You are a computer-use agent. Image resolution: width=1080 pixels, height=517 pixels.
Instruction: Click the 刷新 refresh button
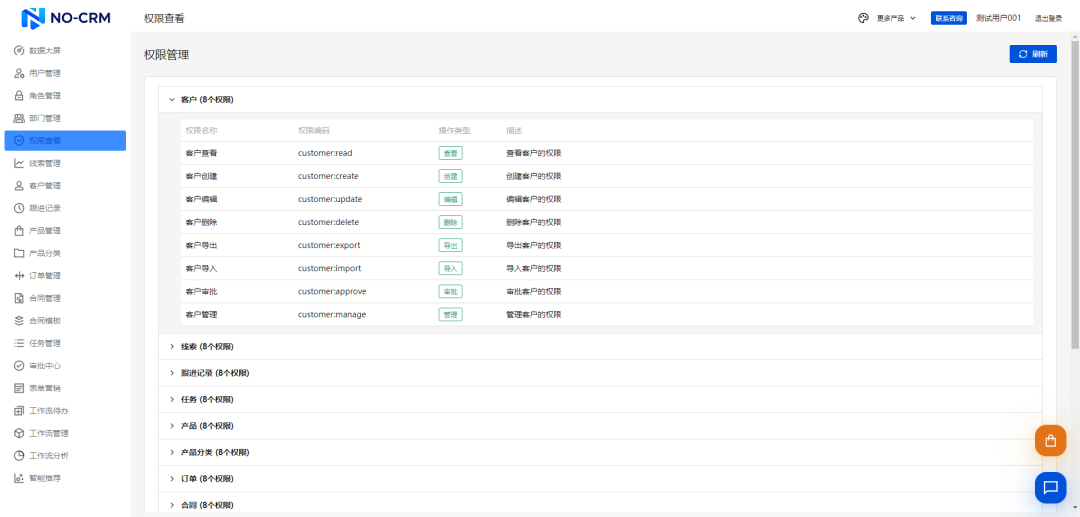click(1032, 54)
